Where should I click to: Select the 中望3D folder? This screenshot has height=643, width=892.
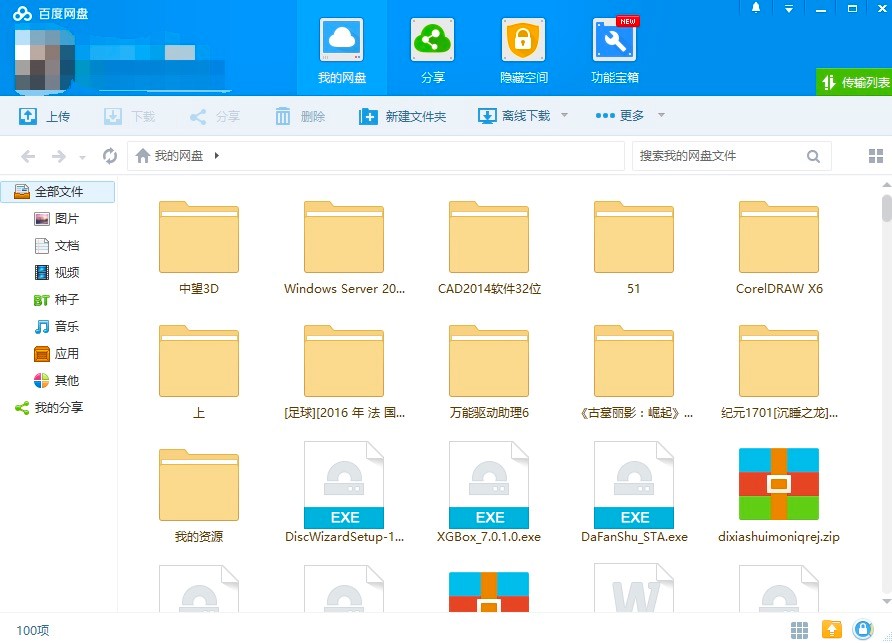coord(199,248)
